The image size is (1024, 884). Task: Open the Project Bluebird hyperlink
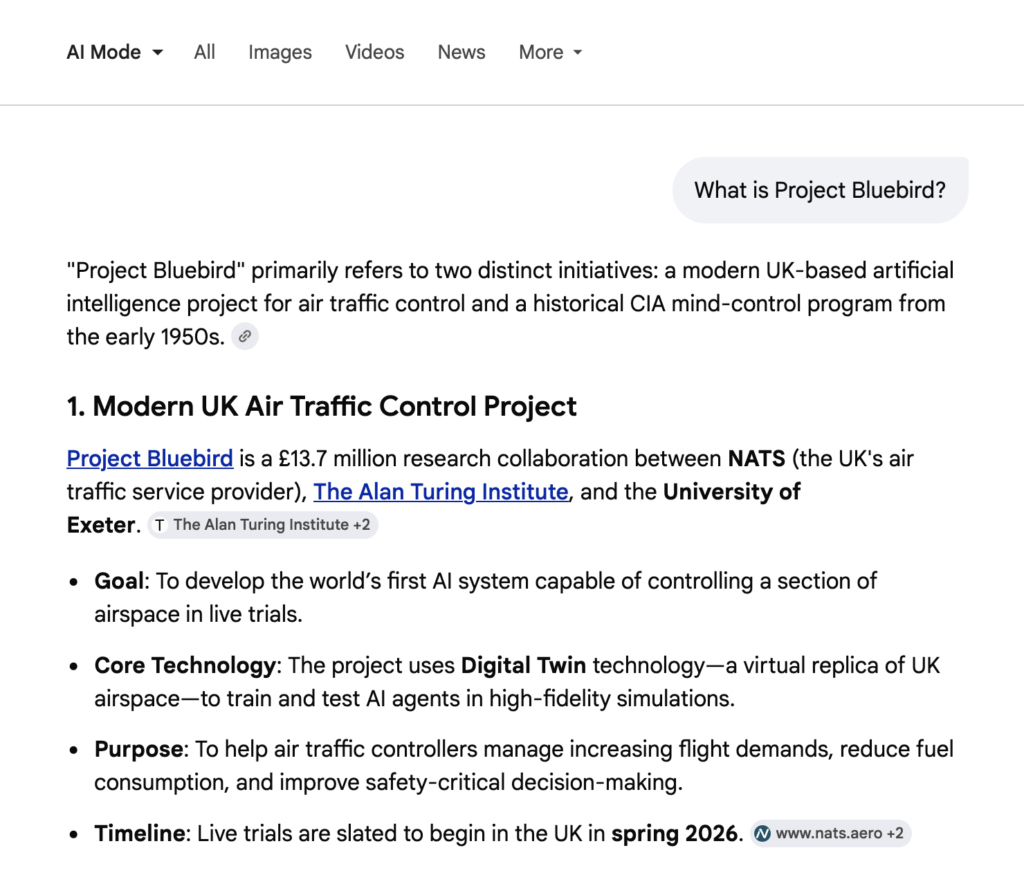150,459
